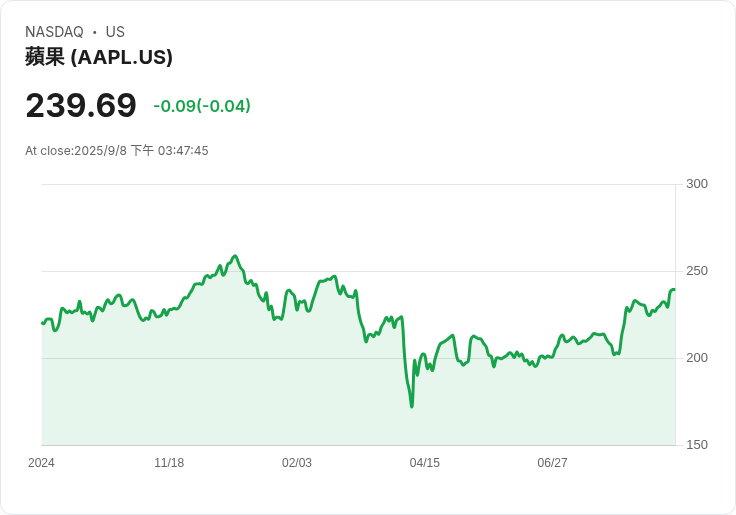Click the 11/18 date marker
Screen dimensions: 736x515
[x=169, y=463]
